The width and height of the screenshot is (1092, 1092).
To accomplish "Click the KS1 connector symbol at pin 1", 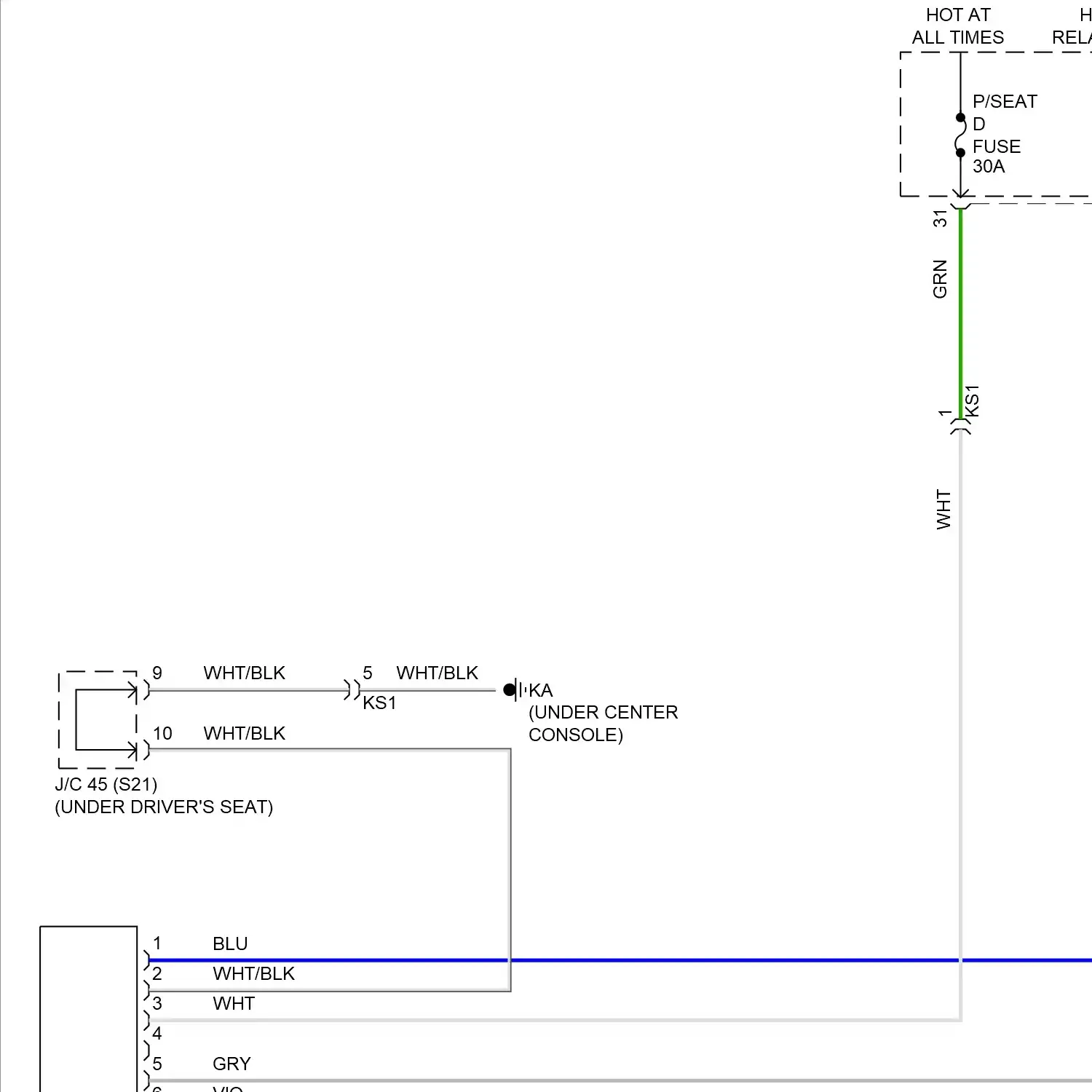I will click(961, 427).
